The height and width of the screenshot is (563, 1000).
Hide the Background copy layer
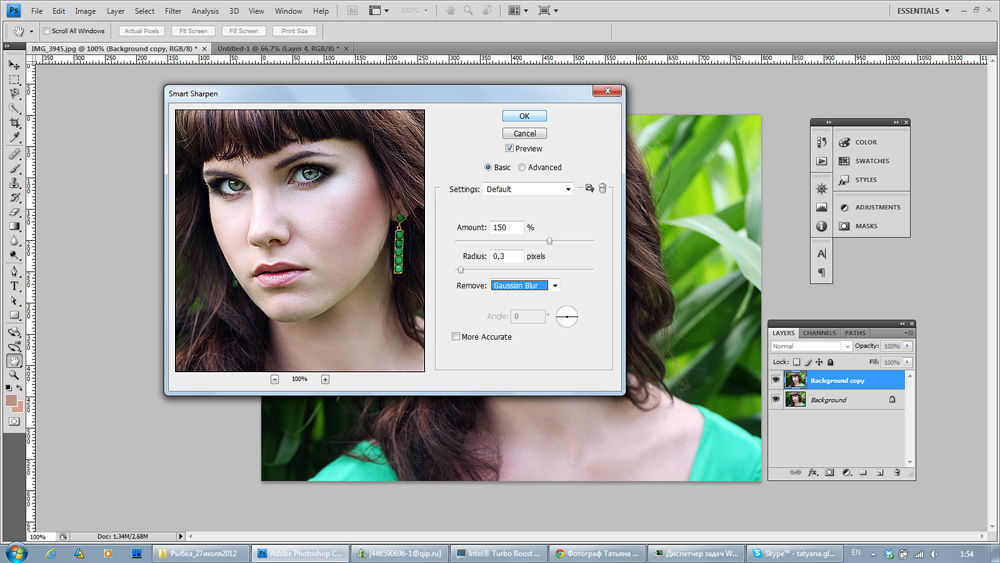click(776, 380)
